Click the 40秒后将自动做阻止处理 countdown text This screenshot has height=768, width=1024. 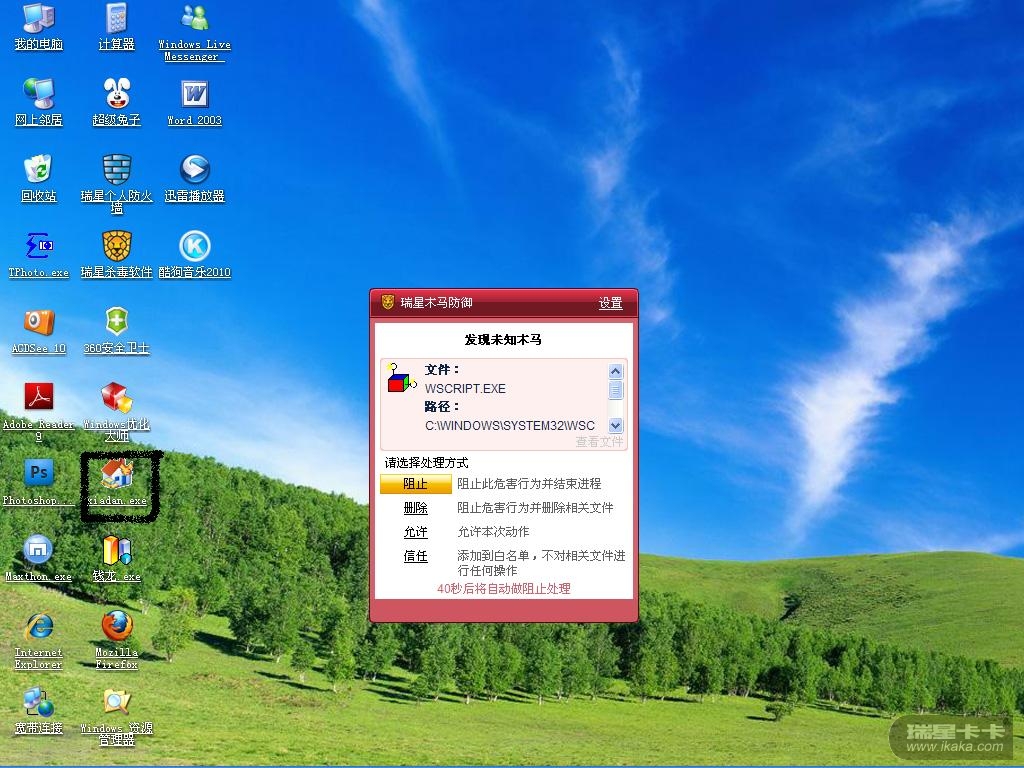pos(504,588)
